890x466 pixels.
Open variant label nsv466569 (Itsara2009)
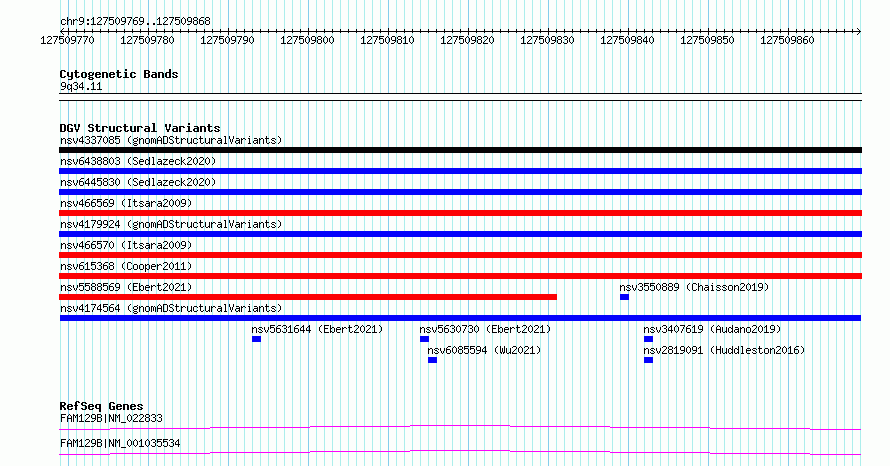[126, 203]
